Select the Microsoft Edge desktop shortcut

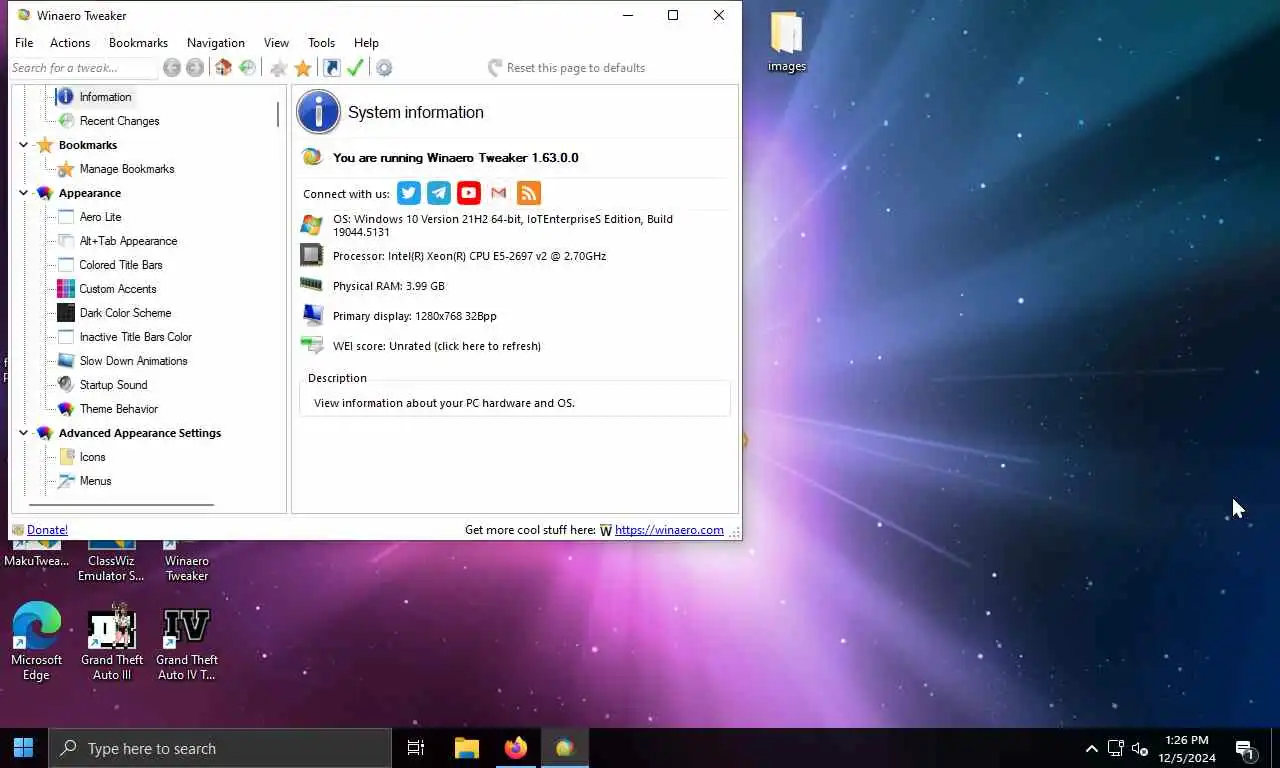click(36, 641)
